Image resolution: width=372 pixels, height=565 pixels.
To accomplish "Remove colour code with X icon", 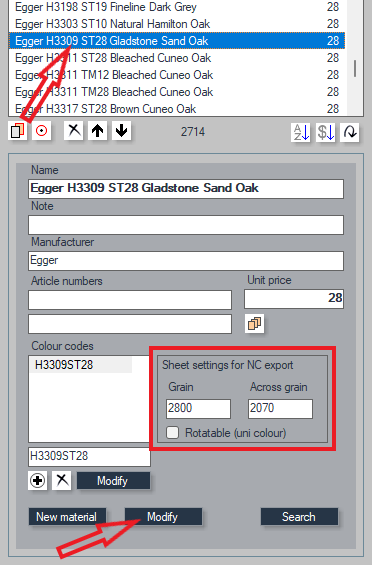I will coord(62,480).
